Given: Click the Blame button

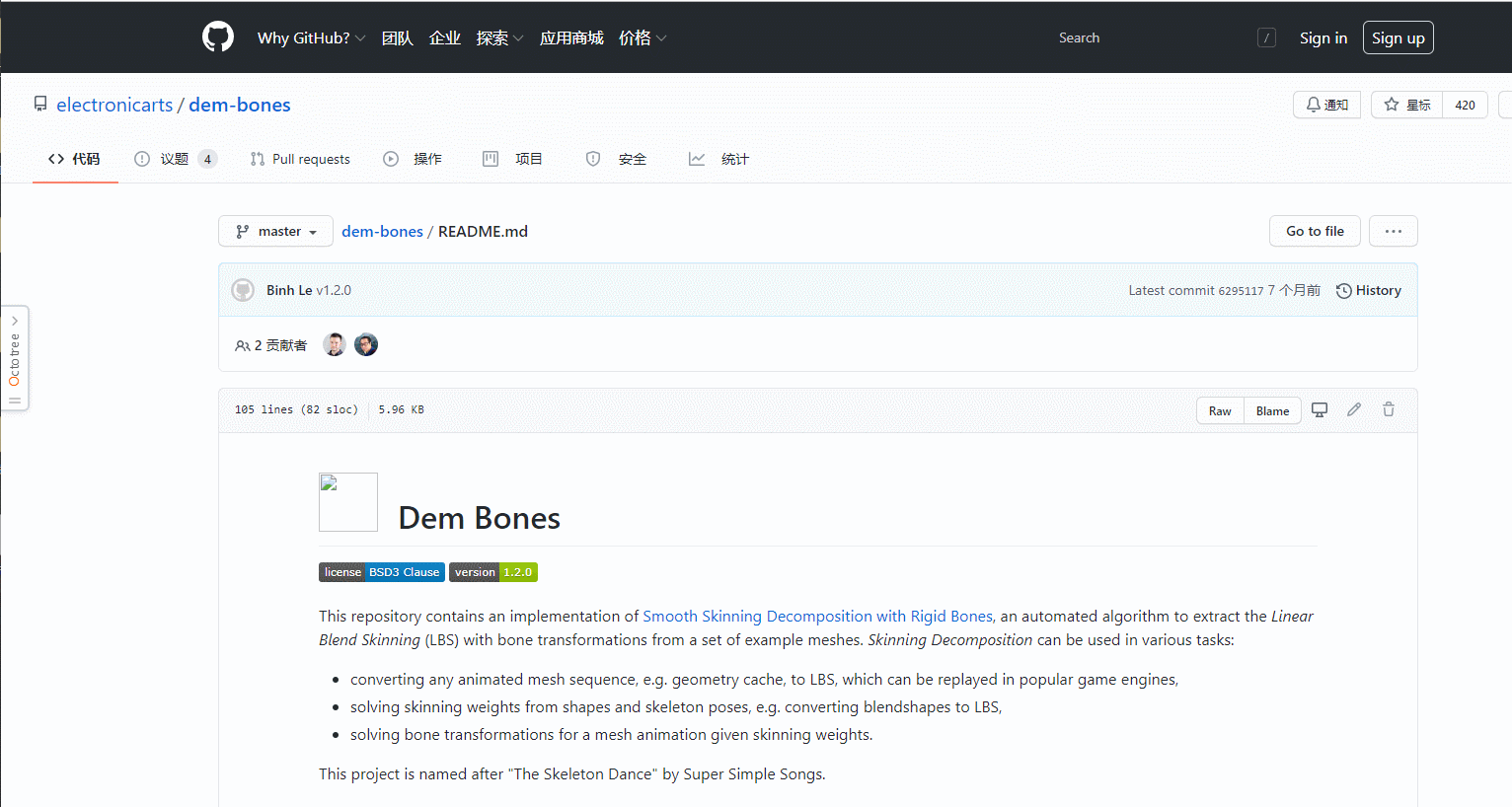Looking at the screenshot, I should (x=1272, y=410).
